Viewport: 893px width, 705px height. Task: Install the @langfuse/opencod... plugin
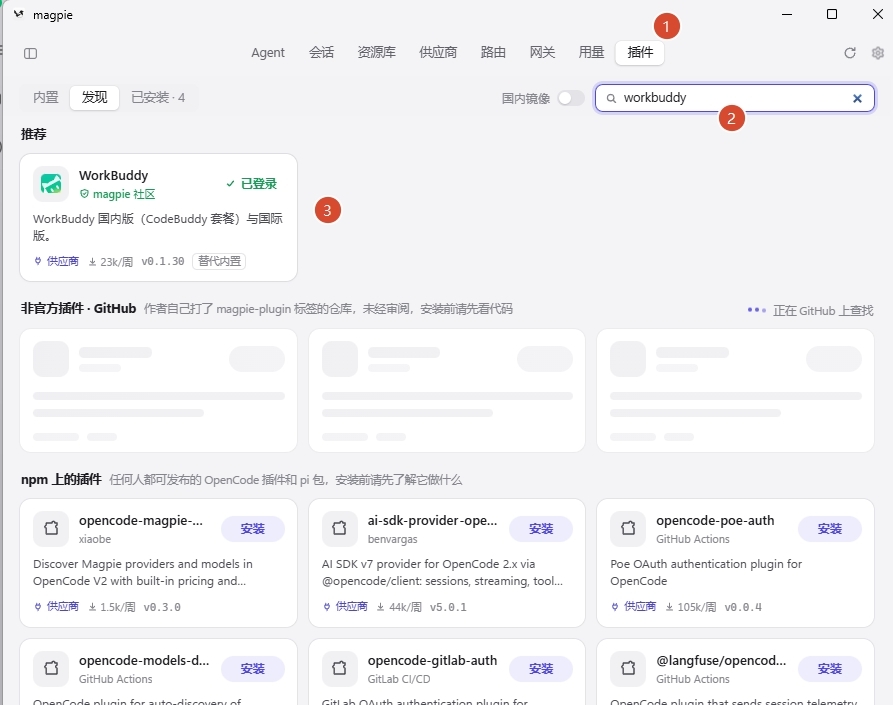(x=830, y=669)
